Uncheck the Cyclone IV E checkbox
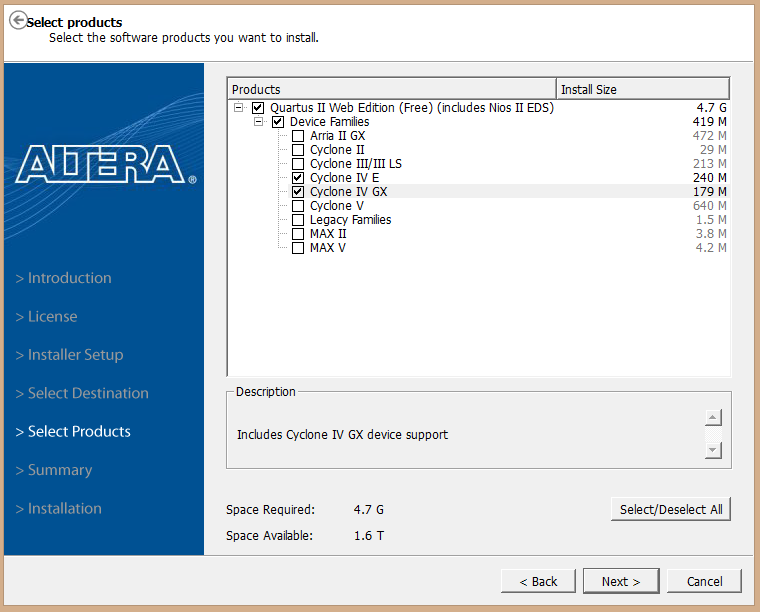The image size is (760, 612). 298,178
